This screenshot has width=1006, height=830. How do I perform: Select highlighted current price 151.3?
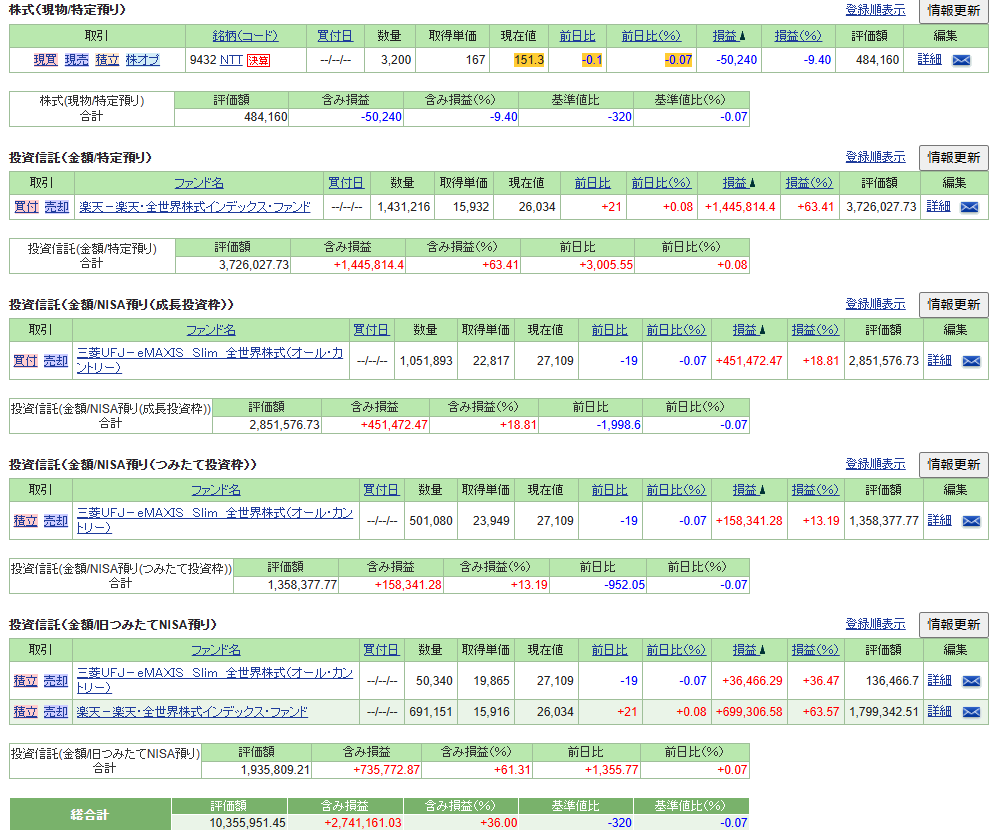(529, 60)
